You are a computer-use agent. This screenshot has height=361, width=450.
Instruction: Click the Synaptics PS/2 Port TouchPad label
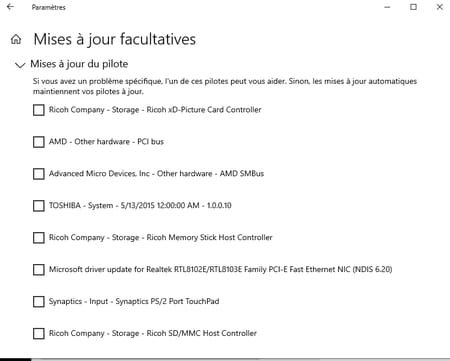point(134,301)
